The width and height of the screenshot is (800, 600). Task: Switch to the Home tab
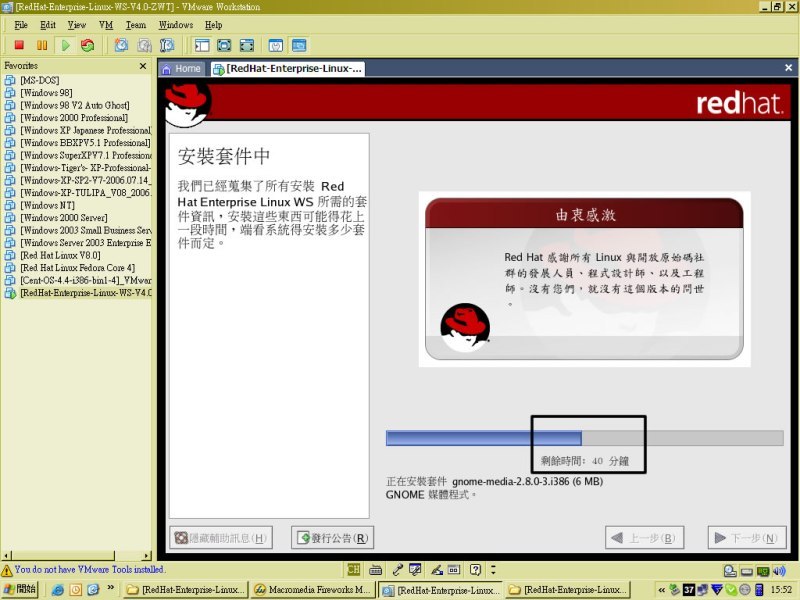pyautogui.click(x=182, y=69)
